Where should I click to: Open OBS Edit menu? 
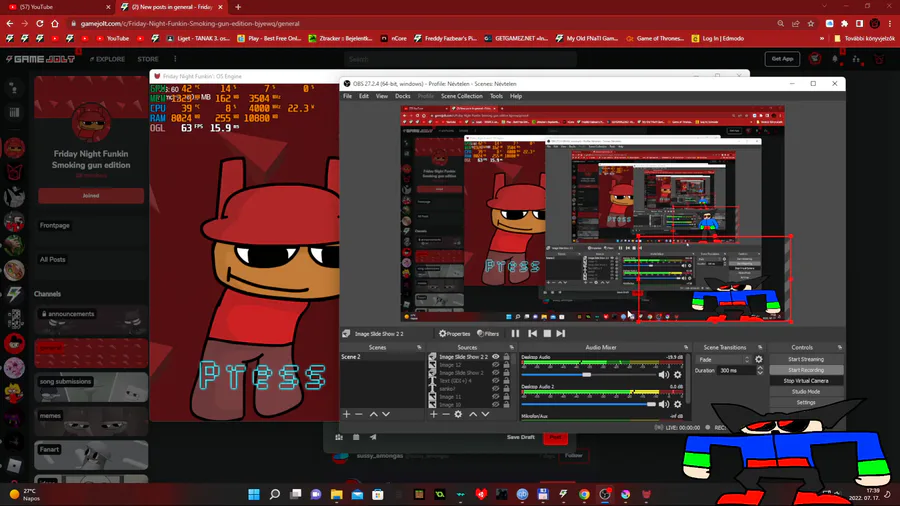click(364, 96)
